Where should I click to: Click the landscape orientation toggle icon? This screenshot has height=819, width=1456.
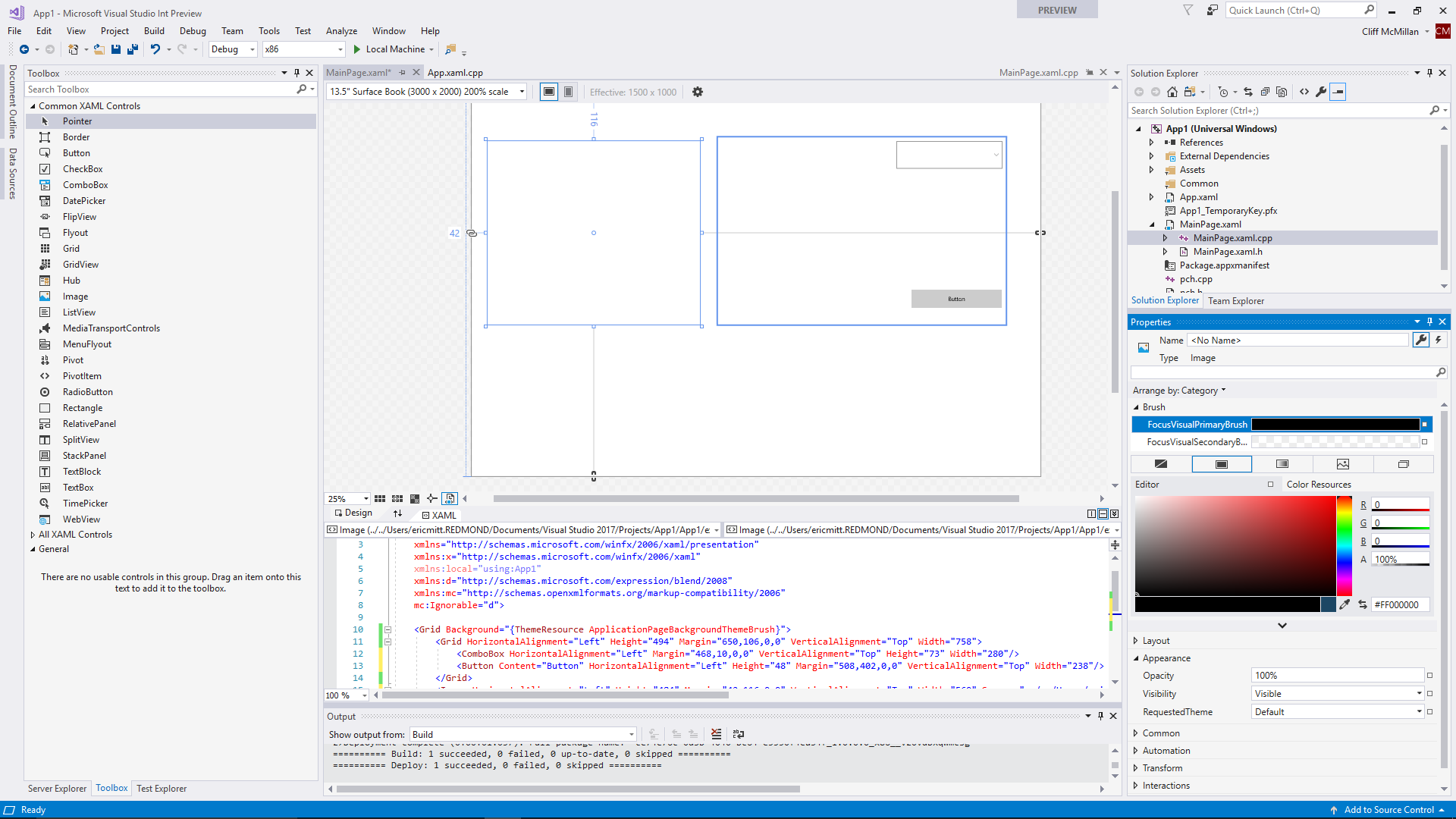tap(548, 91)
